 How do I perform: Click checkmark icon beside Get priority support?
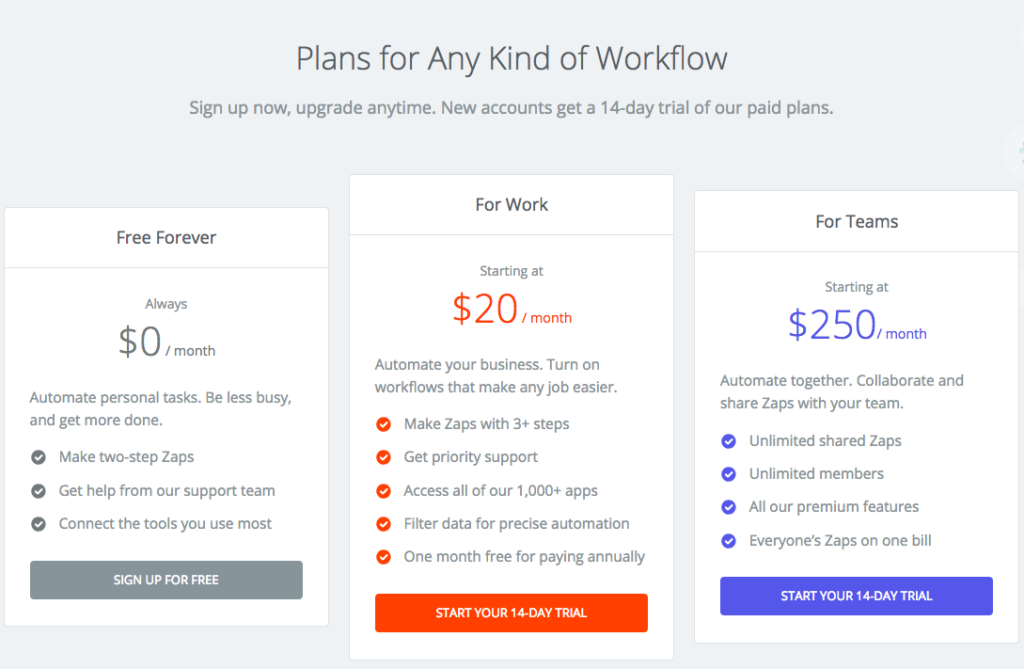[383, 457]
